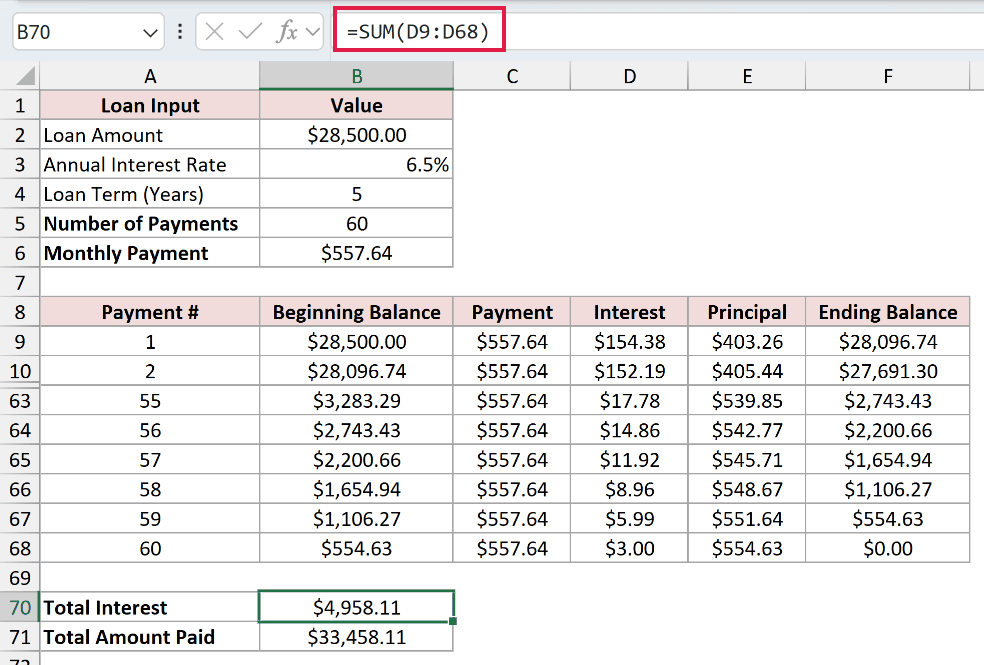The image size is (984, 665).
Task: Click the Ending Balance heading
Action: click(x=887, y=312)
